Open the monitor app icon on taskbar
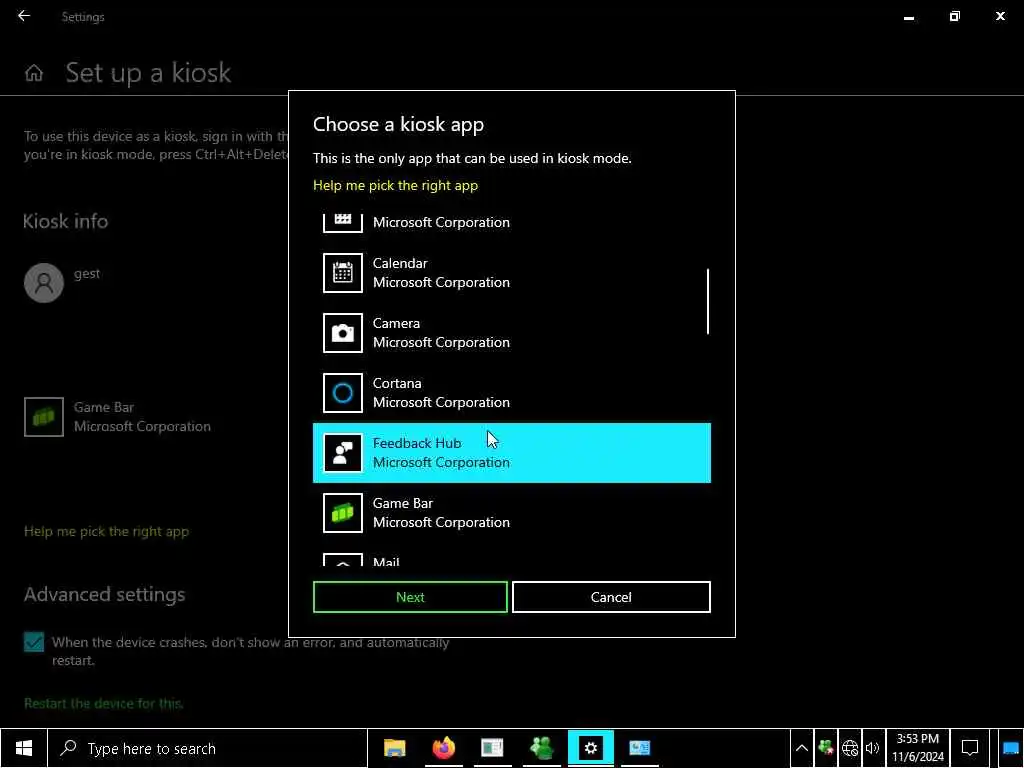 [x=639, y=748]
